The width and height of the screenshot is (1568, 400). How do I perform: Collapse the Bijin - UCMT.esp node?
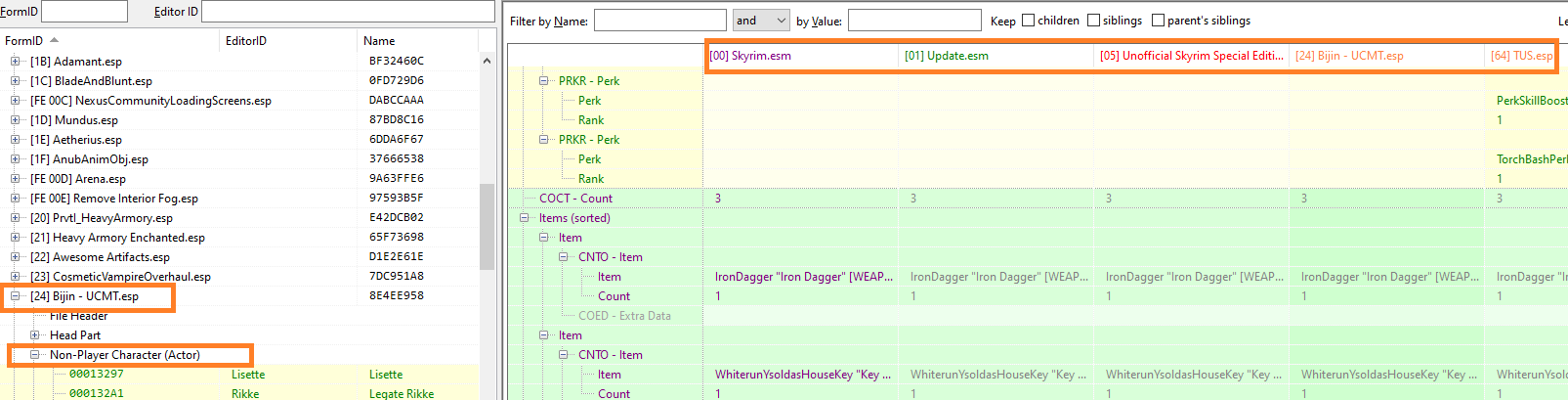click(15, 296)
